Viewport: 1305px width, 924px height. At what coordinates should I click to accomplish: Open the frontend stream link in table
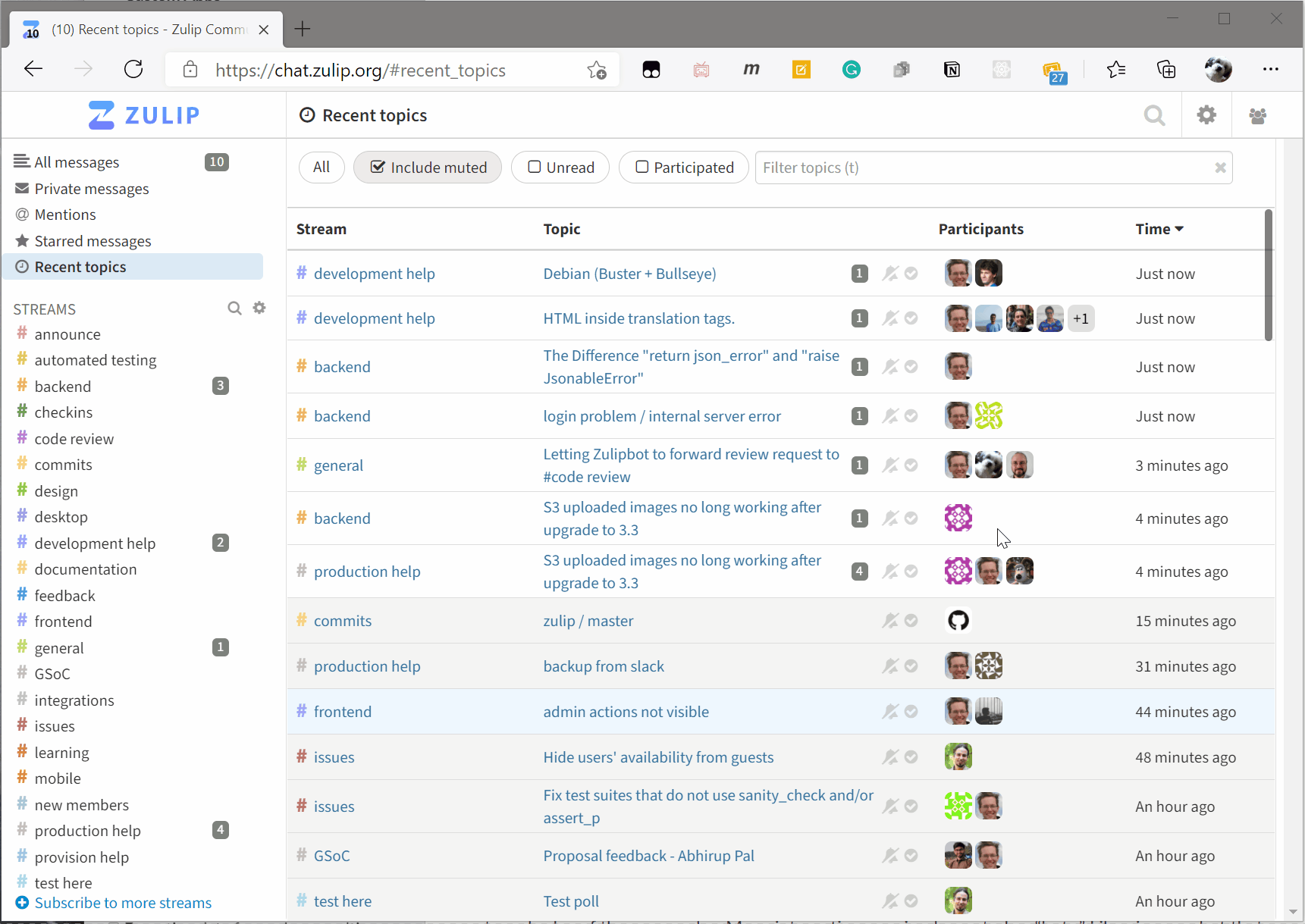click(x=343, y=712)
